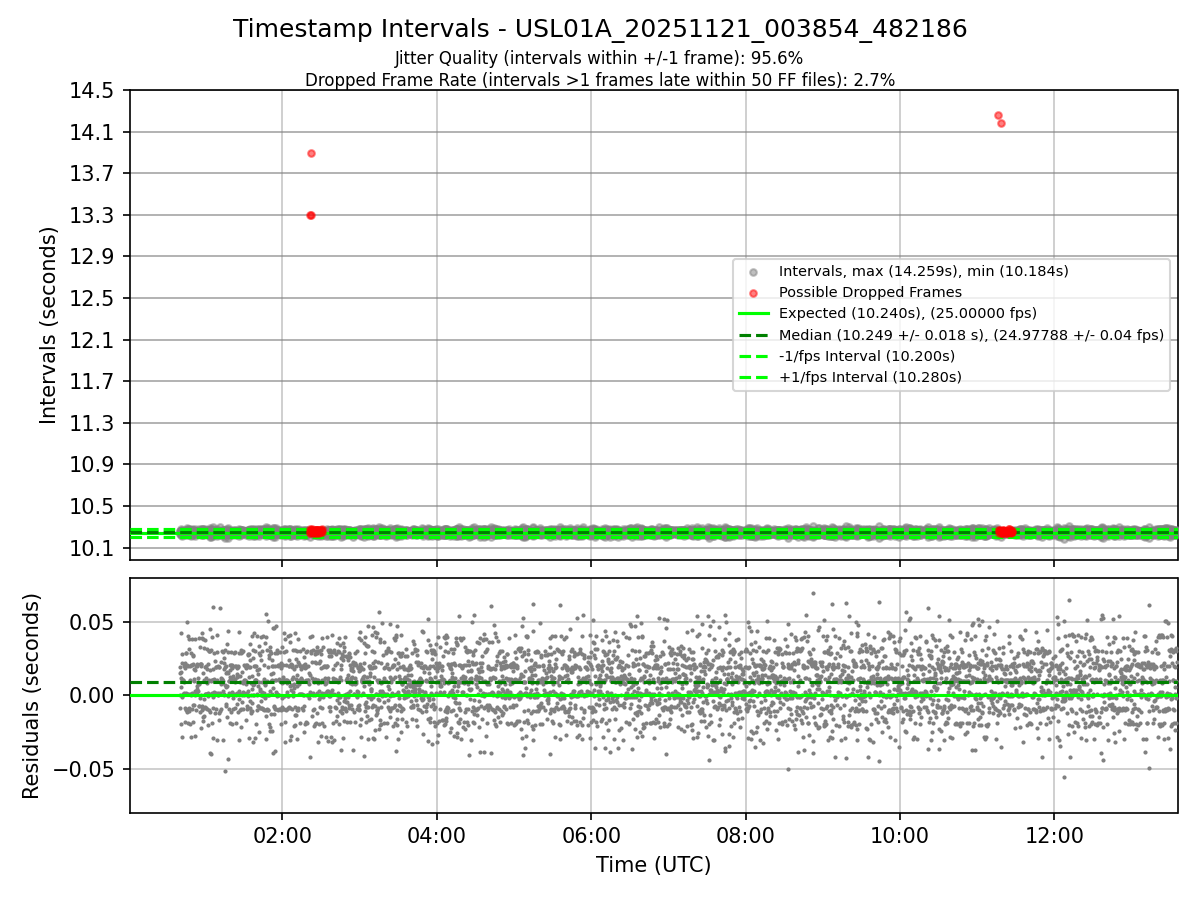Click the "02:00" time tick label
The image size is (1200, 900).
282,835
